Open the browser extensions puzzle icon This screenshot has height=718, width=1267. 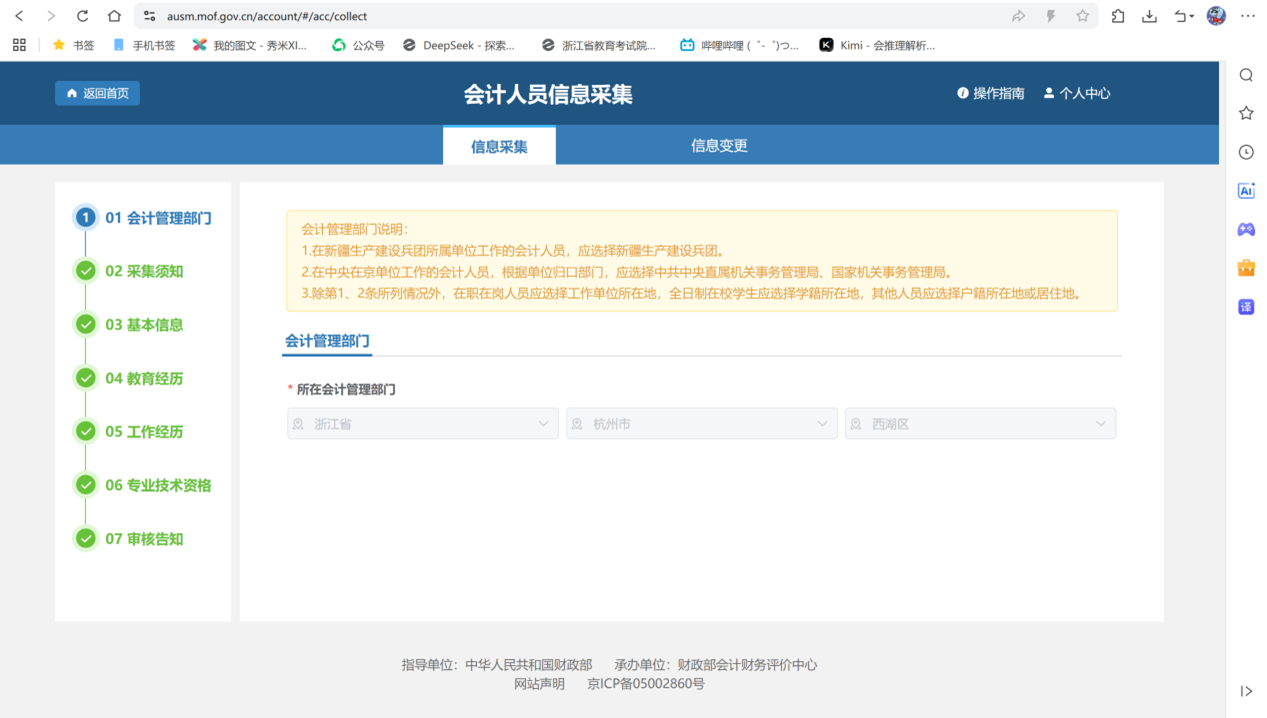pos(1118,16)
